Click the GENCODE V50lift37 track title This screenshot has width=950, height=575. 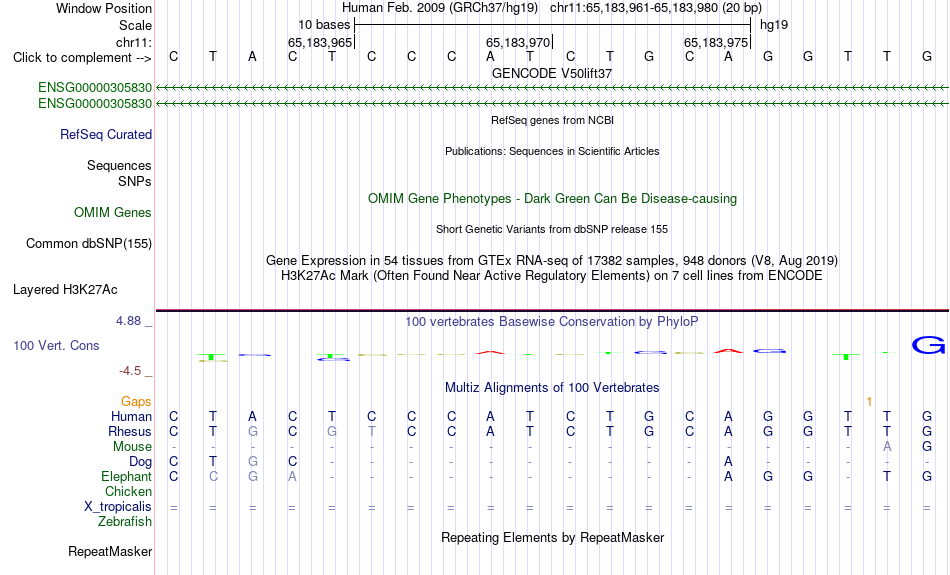(x=552, y=73)
